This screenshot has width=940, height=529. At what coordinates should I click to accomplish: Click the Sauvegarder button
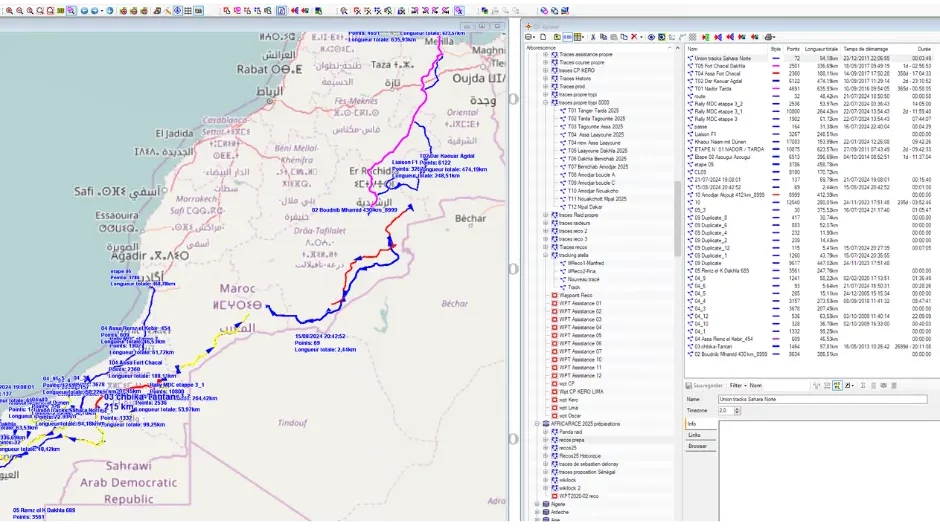tap(704, 385)
